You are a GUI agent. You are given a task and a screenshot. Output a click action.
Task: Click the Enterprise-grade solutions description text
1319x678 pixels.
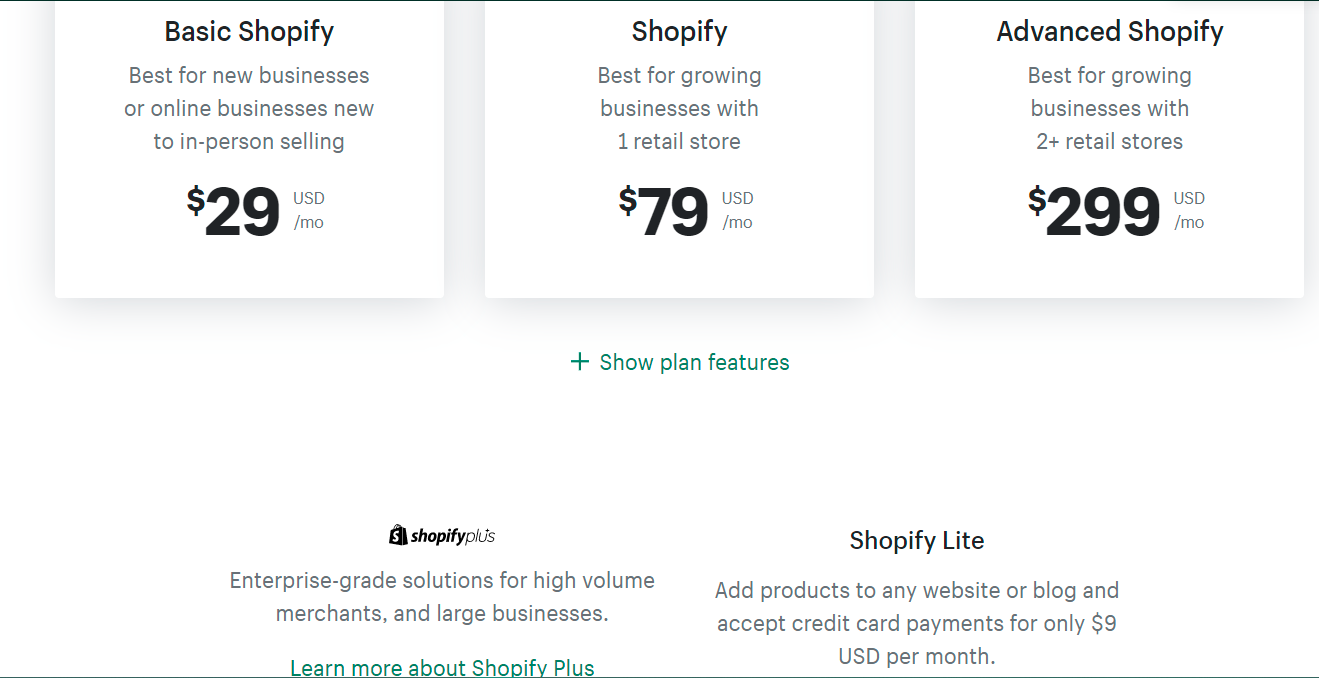442,596
